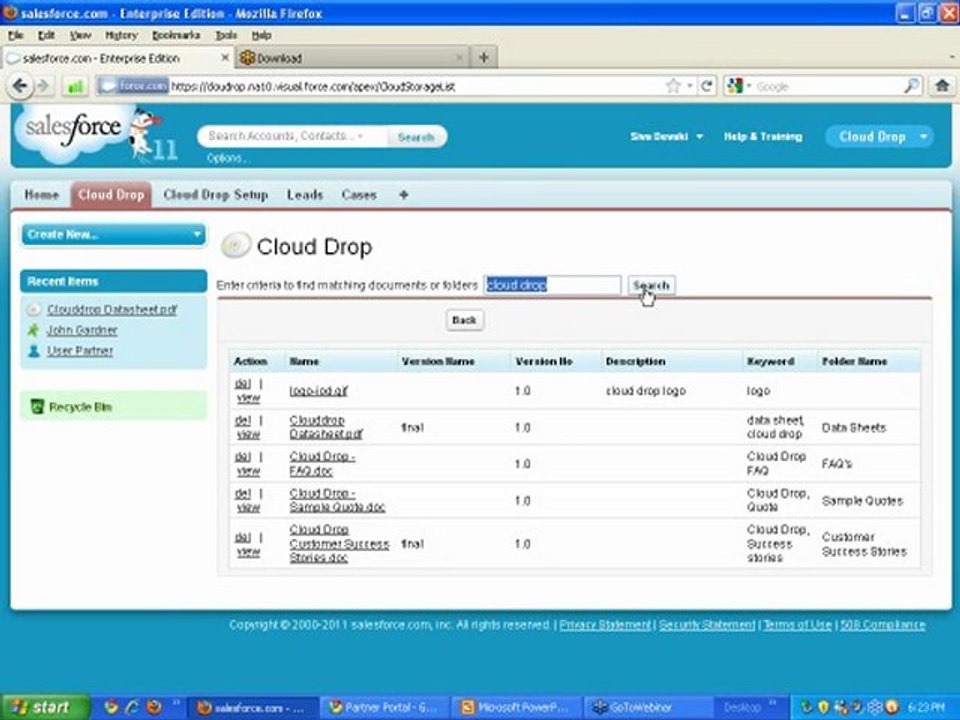The image size is (960, 720).
Task: Click del for logo-iod.gif row
Action: 242,384
